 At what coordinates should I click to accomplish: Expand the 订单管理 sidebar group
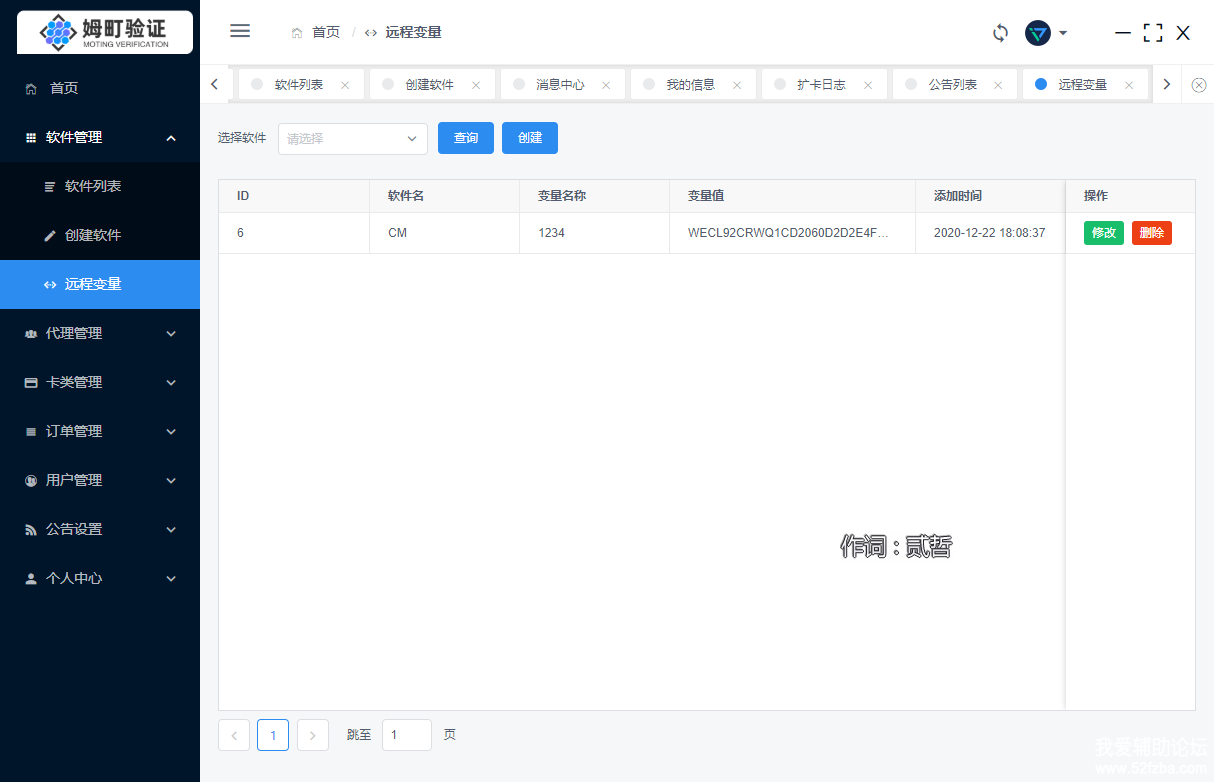point(100,431)
